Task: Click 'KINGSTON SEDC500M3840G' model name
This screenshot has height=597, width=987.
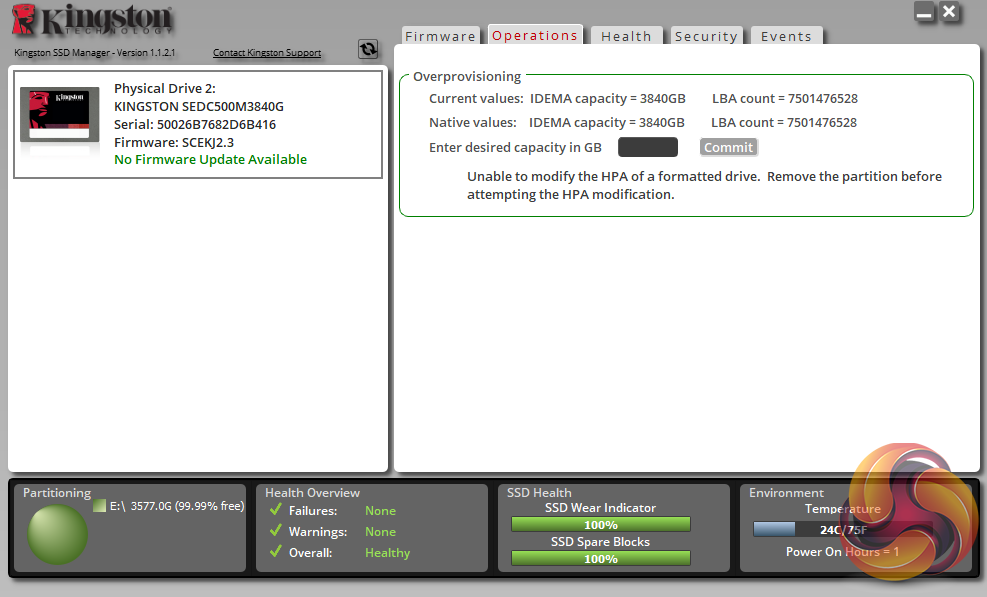Action: point(199,106)
